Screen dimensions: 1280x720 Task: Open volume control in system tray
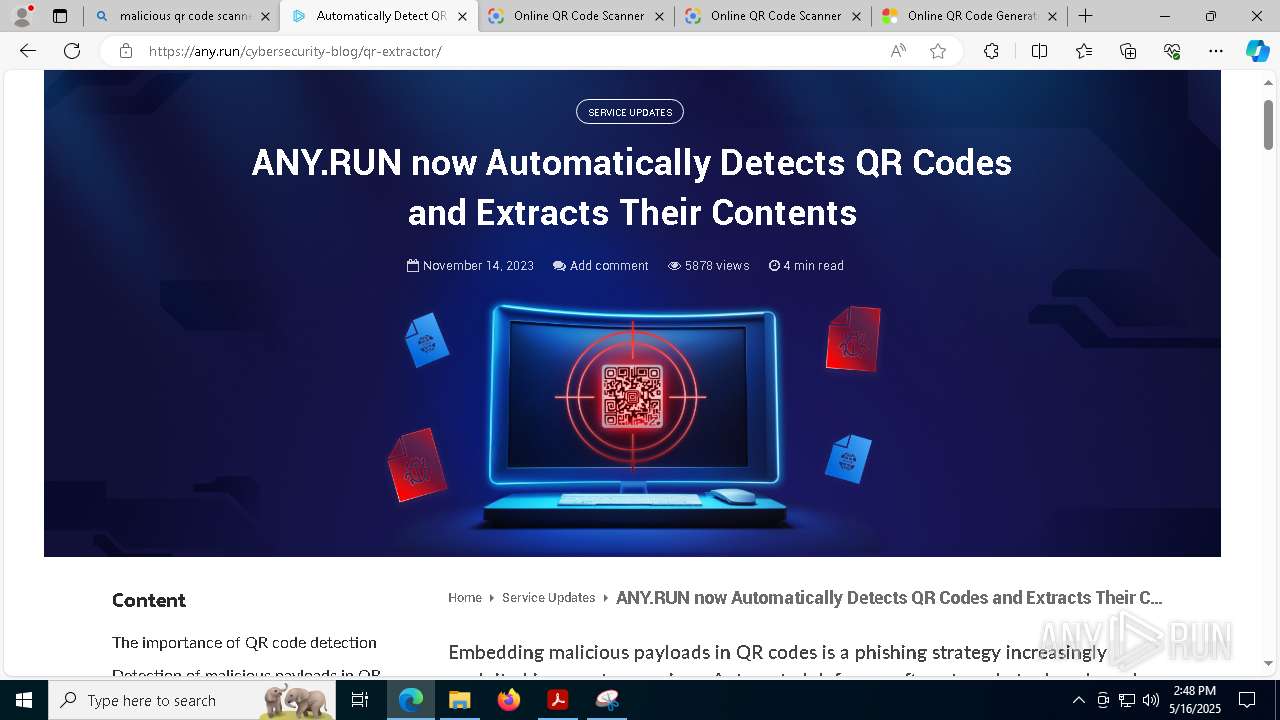tap(1151, 700)
